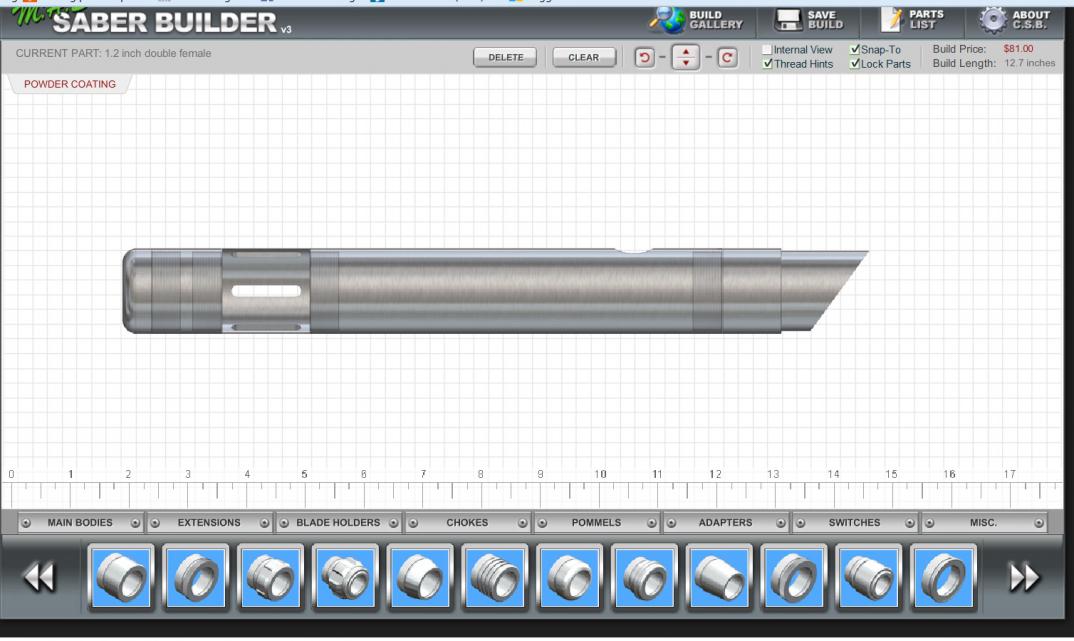Expand the Pommels parts category
The image size is (1074, 641).
pos(596,522)
